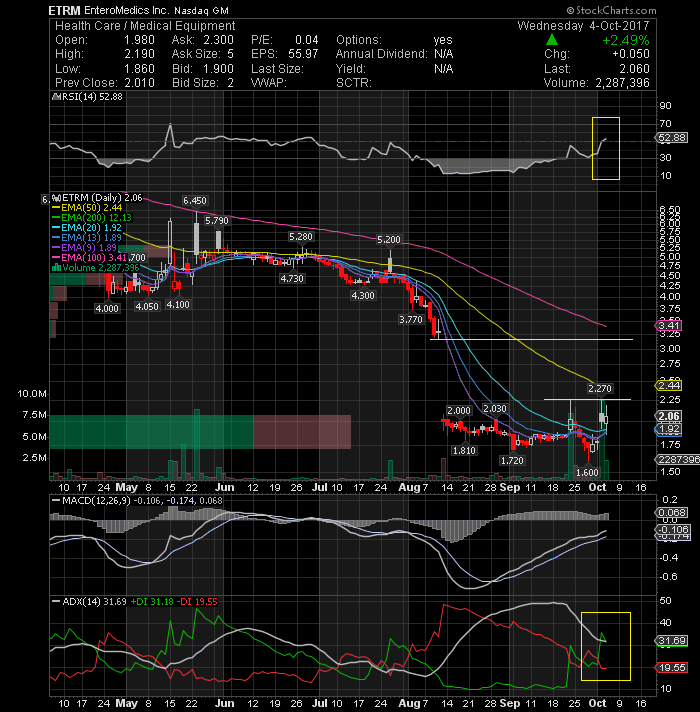Click the 3.770 price label
Viewport: 700px width, 712px height.
click(x=411, y=320)
